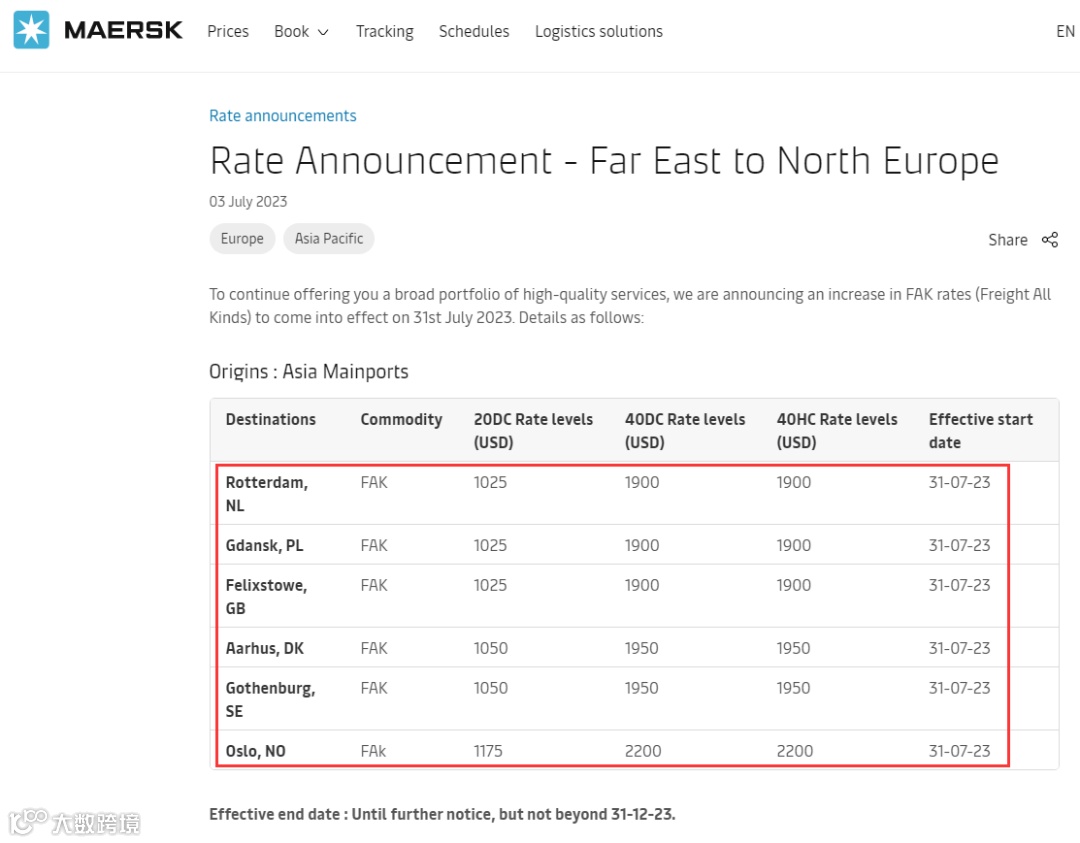
Task: Click the FAK commodity in Aarhus row
Action: coord(374,648)
